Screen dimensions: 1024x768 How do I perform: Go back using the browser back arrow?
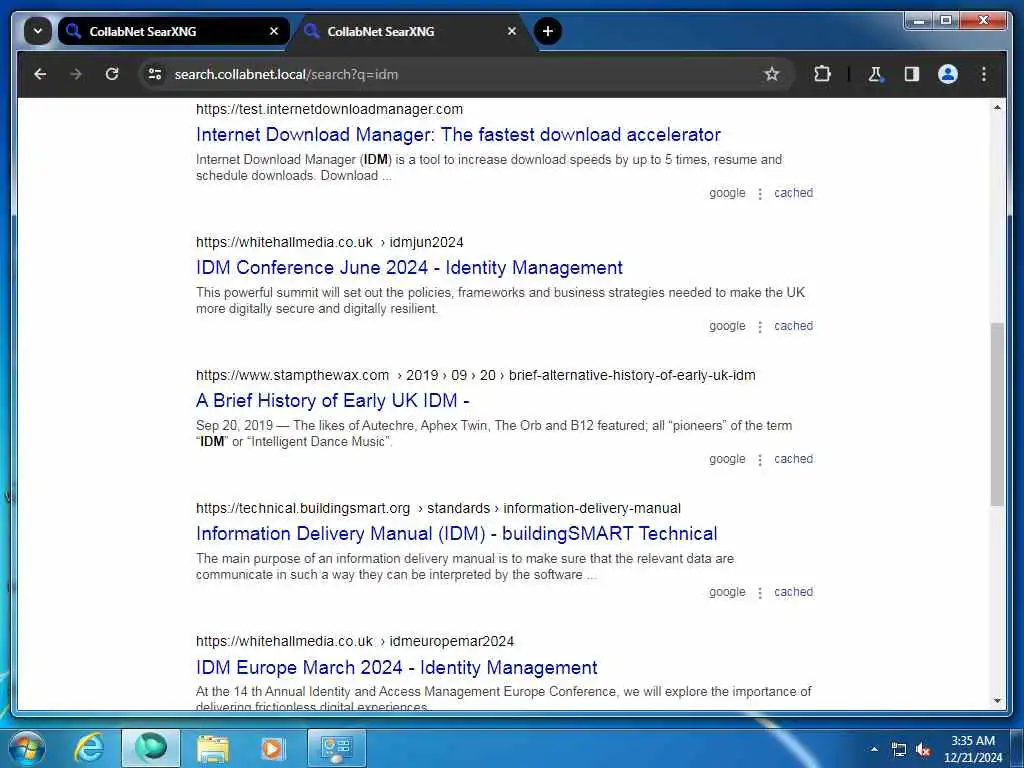40,74
